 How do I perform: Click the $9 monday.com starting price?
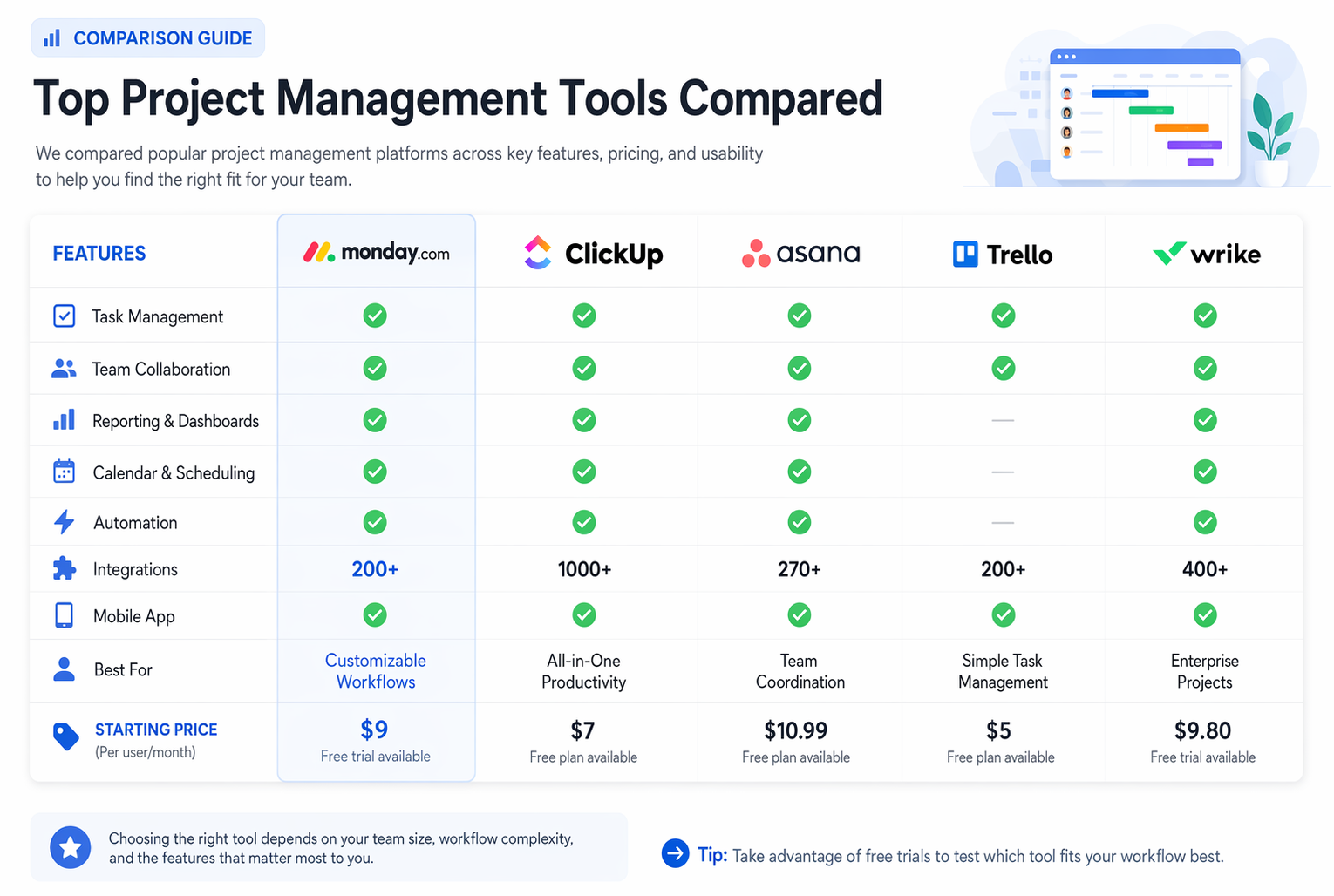[x=374, y=730]
